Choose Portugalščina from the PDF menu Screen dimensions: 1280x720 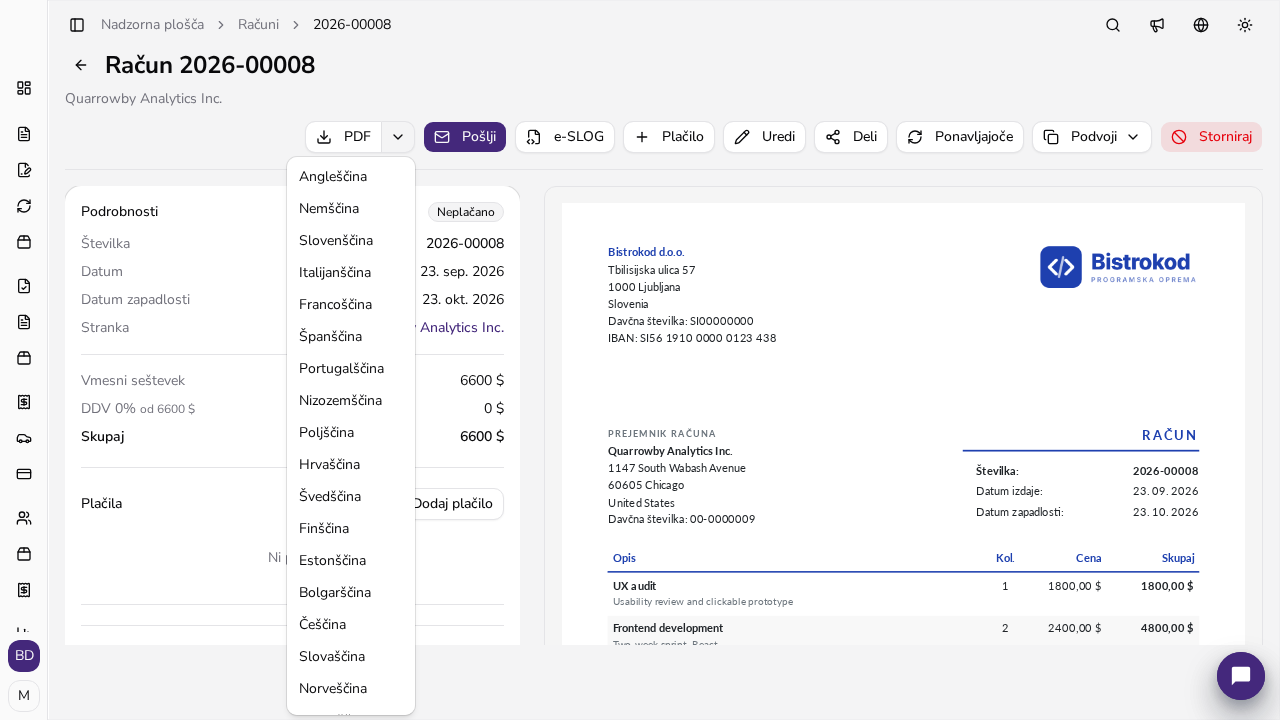coord(351,369)
